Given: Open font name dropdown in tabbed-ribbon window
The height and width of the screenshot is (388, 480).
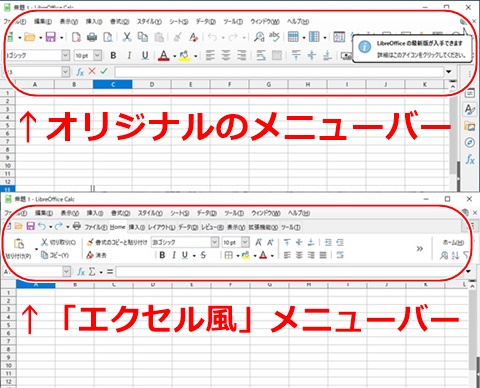Looking at the screenshot, I should click(x=215, y=242).
